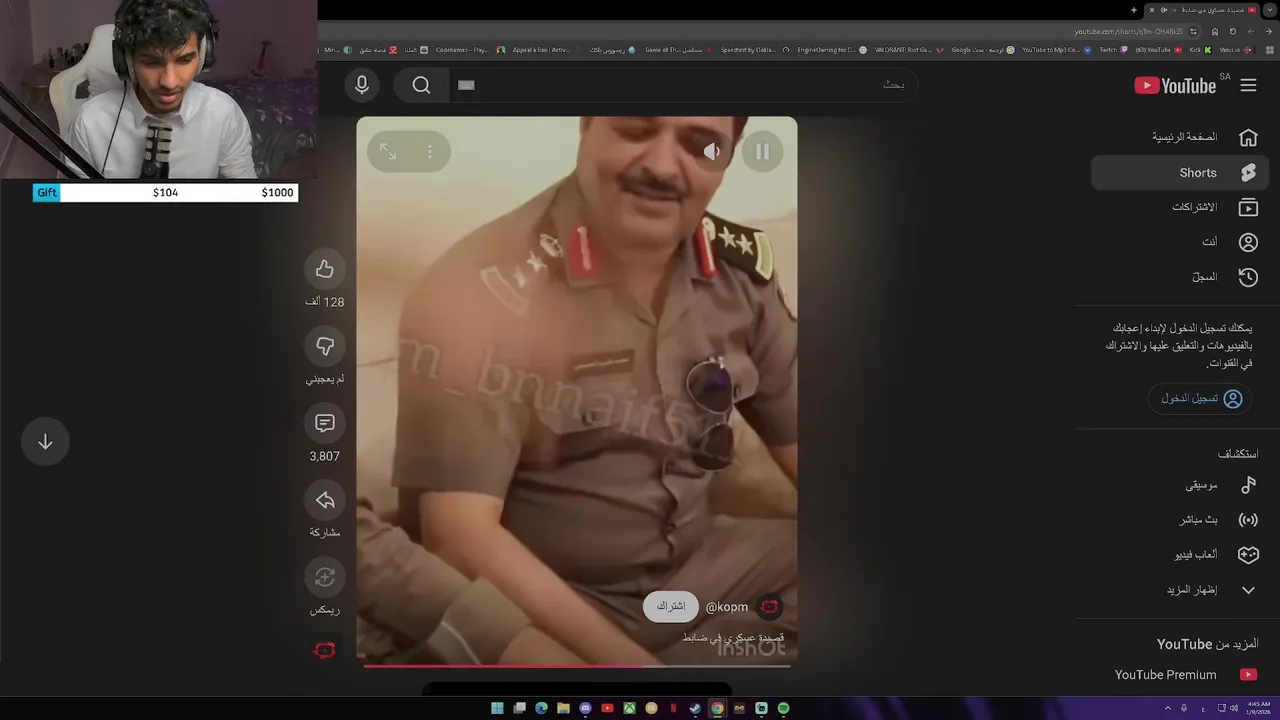Open Microsoft Edge from the taskbar
The height and width of the screenshot is (720, 1280).
coord(541,708)
